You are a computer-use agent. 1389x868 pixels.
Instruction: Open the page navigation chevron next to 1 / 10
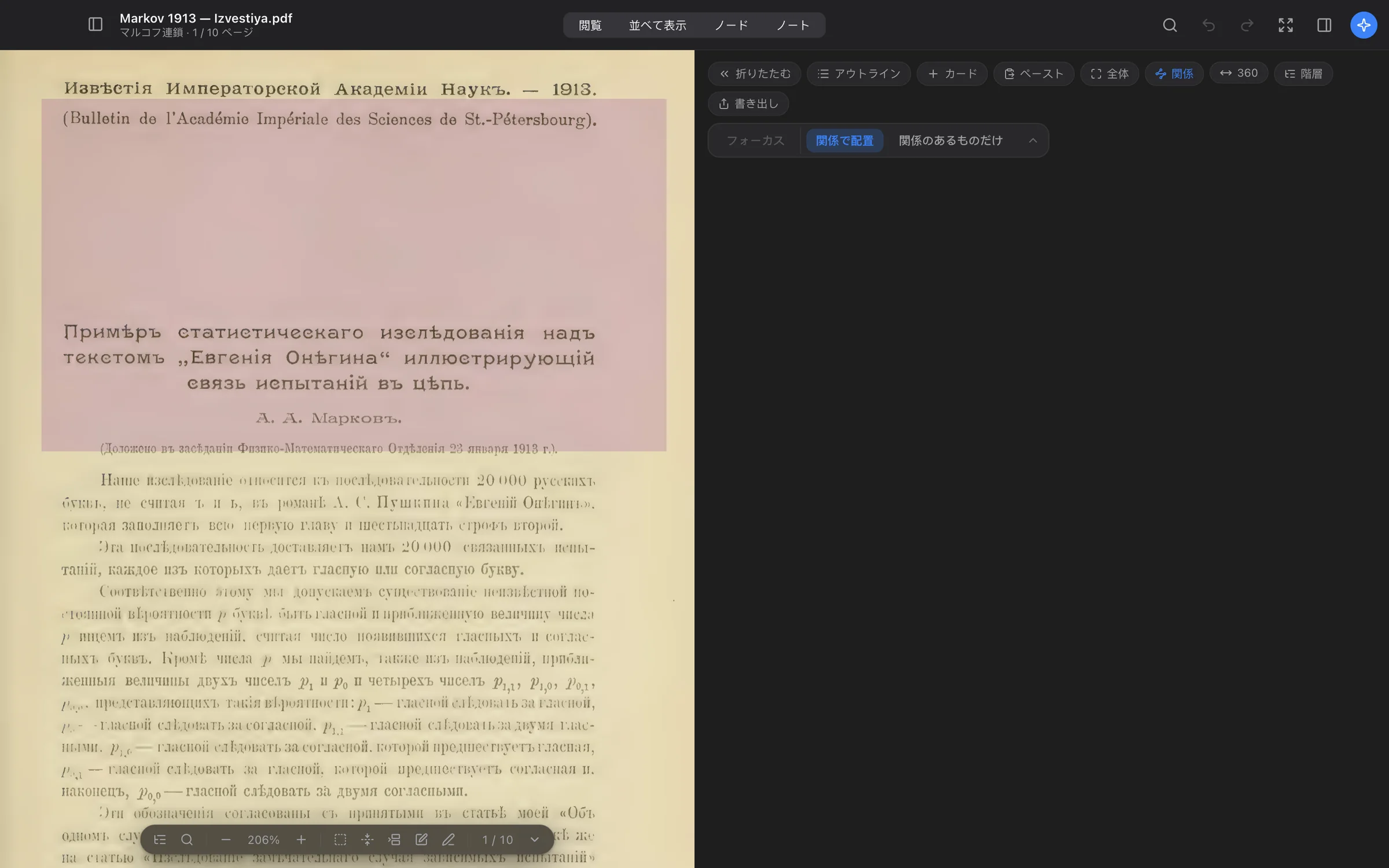[x=535, y=839]
